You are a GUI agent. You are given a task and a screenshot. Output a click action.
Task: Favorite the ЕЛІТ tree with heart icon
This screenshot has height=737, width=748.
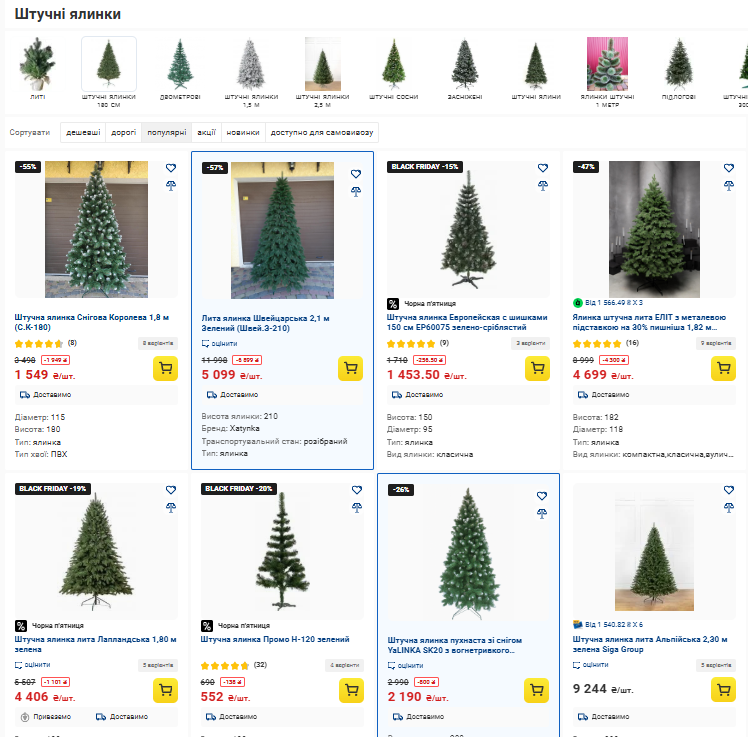pyautogui.click(x=728, y=168)
